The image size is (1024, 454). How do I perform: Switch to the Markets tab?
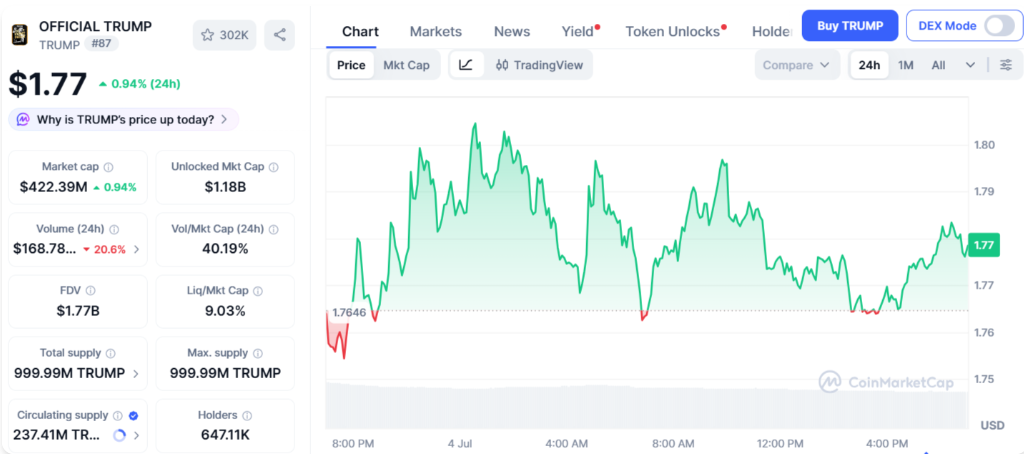pyautogui.click(x=436, y=31)
